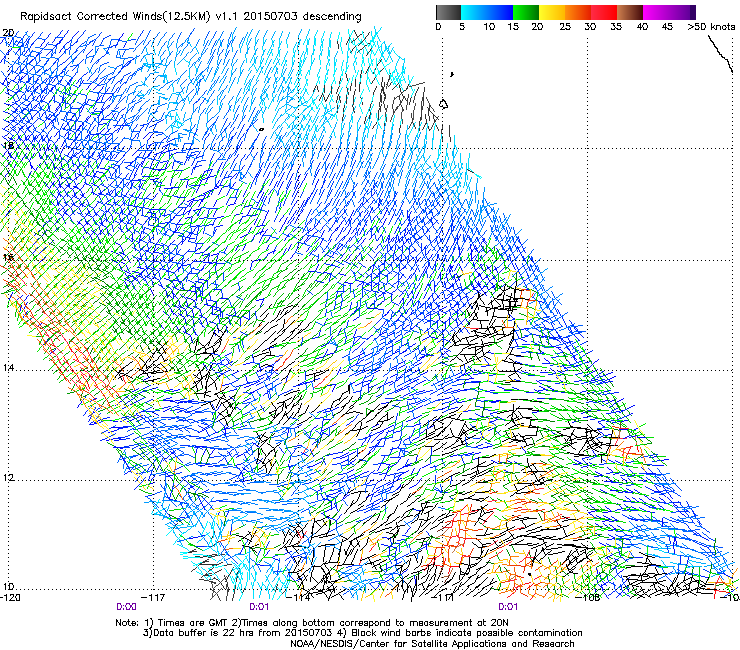Click the '18' latitude axis label

(x=8, y=145)
